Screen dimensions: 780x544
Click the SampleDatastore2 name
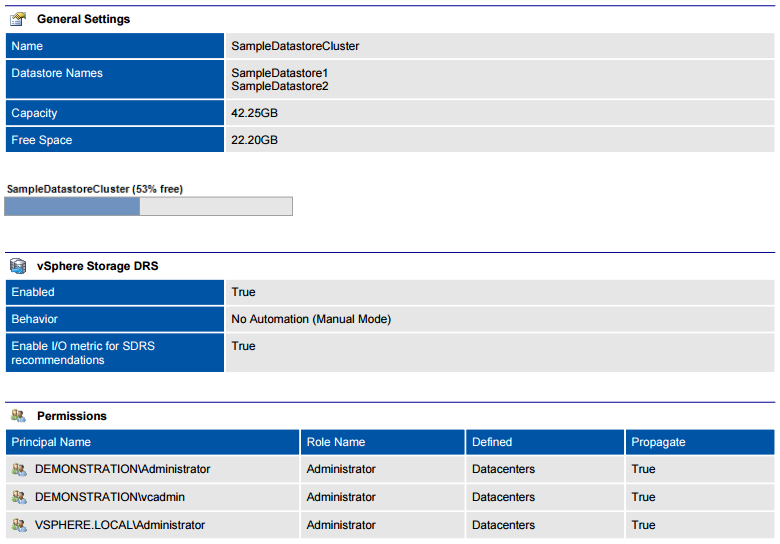tap(280, 86)
